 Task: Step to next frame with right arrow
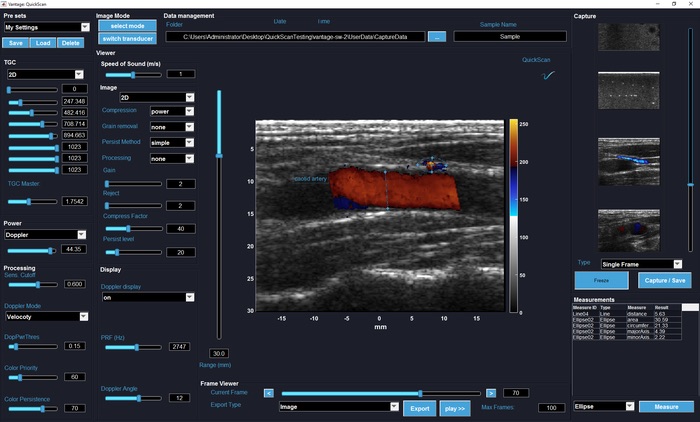[492, 393]
